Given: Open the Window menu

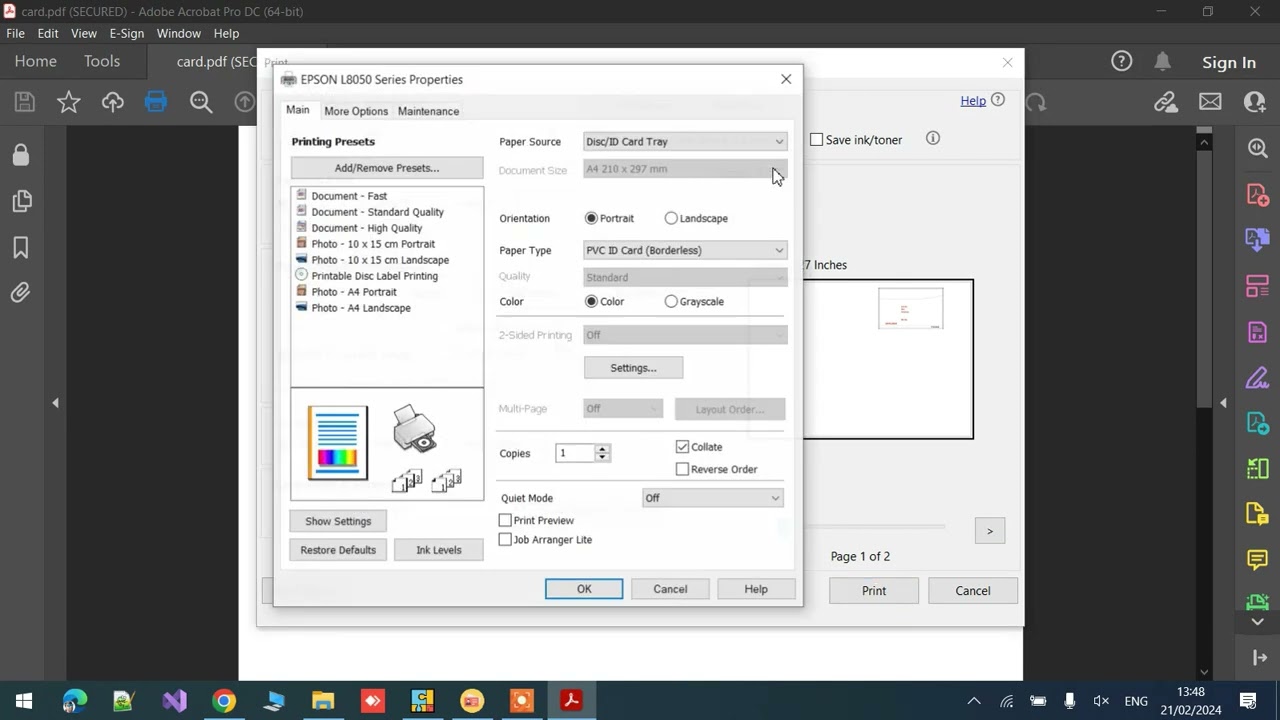Looking at the screenshot, I should pos(178,33).
